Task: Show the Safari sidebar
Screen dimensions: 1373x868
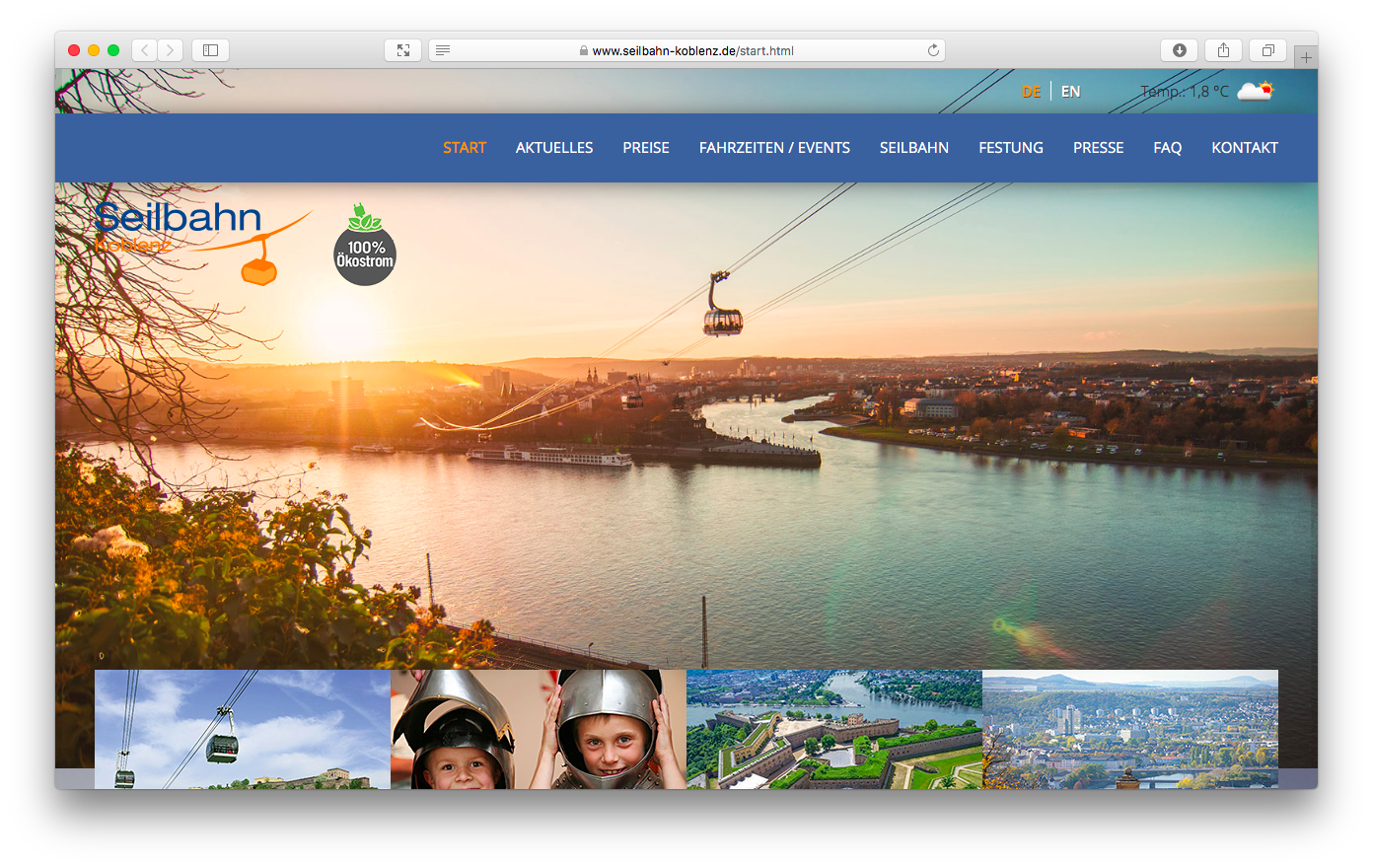Action: pyautogui.click(x=210, y=50)
